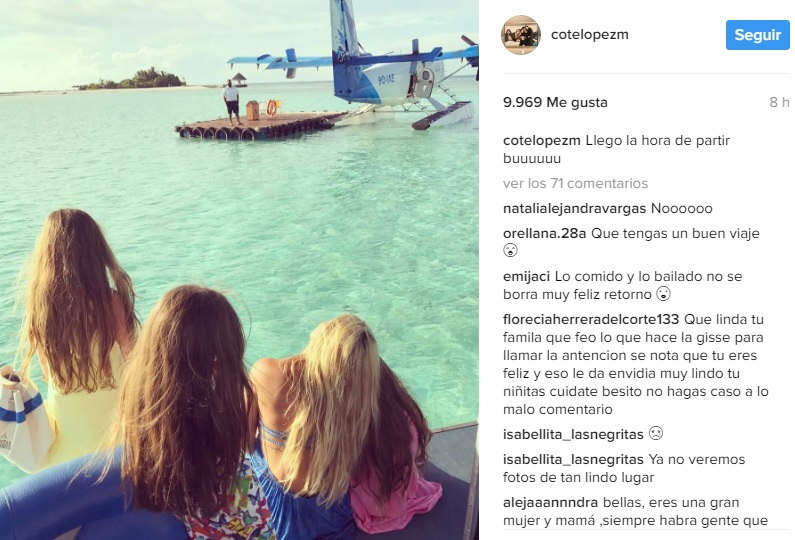
Task: Click the cotelopezm profile avatar
Action: tap(521, 34)
